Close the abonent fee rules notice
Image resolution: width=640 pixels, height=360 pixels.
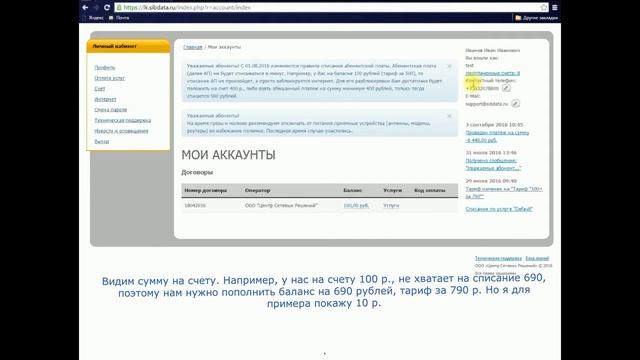click(449, 66)
